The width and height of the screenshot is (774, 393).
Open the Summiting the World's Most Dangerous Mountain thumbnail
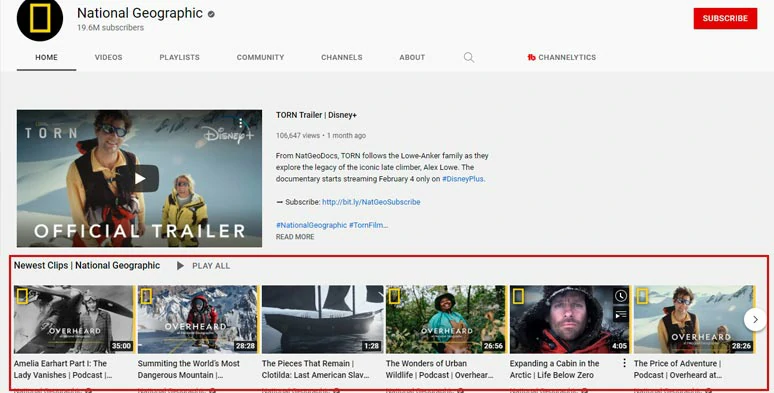click(198, 319)
